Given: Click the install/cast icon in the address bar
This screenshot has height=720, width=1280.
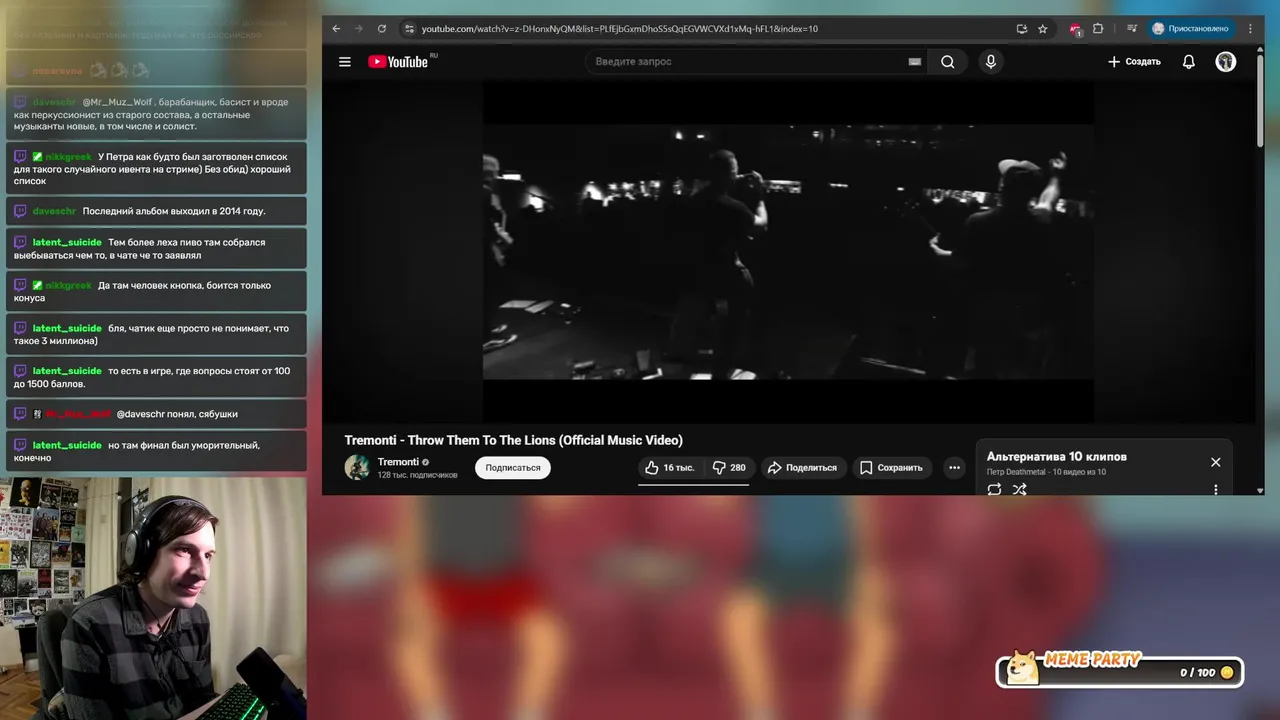Looking at the screenshot, I should (x=1021, y=29).
